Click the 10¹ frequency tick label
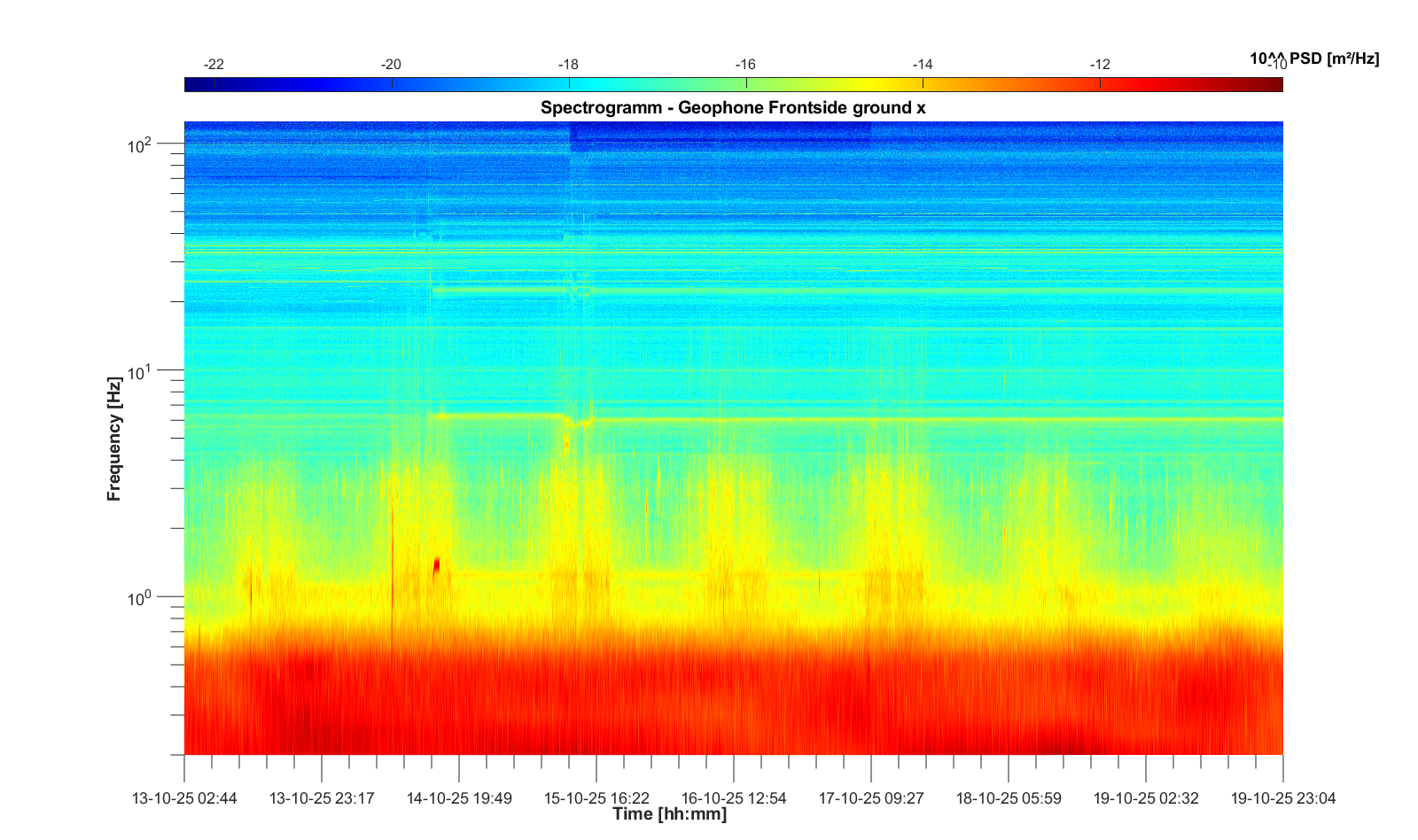 [140, 371]
